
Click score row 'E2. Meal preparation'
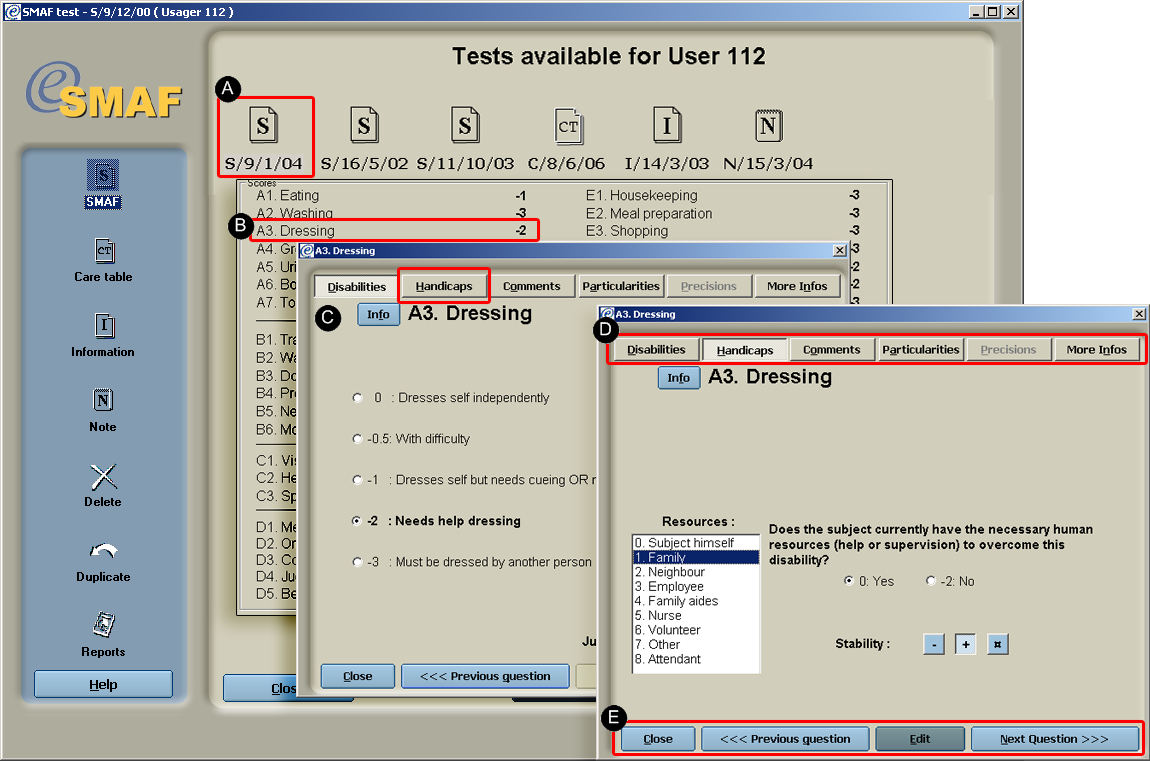722,213
